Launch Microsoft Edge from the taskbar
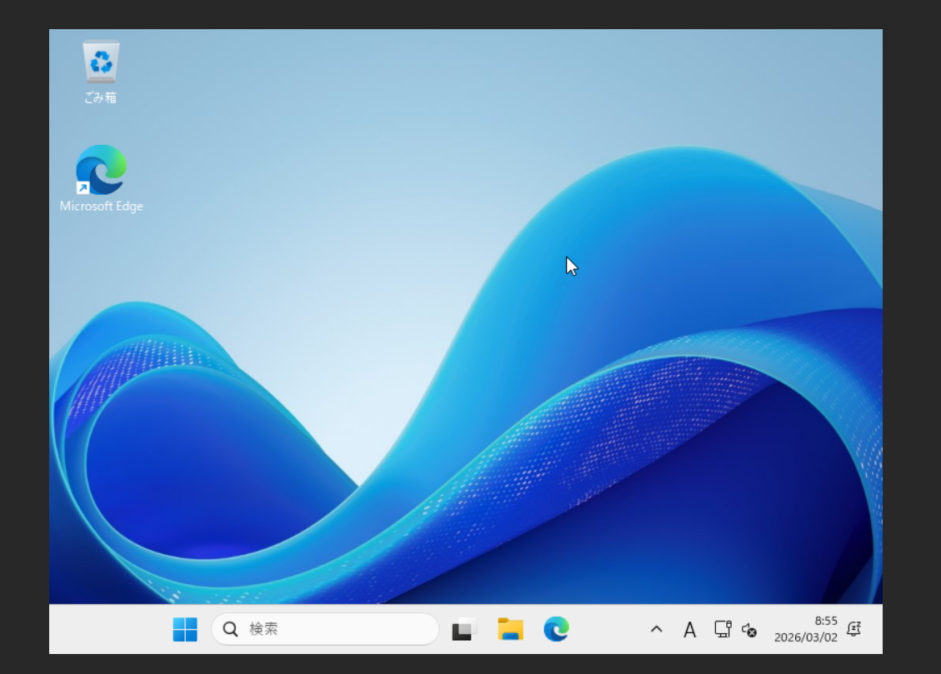The image size is (941, 674). point(556,629)
